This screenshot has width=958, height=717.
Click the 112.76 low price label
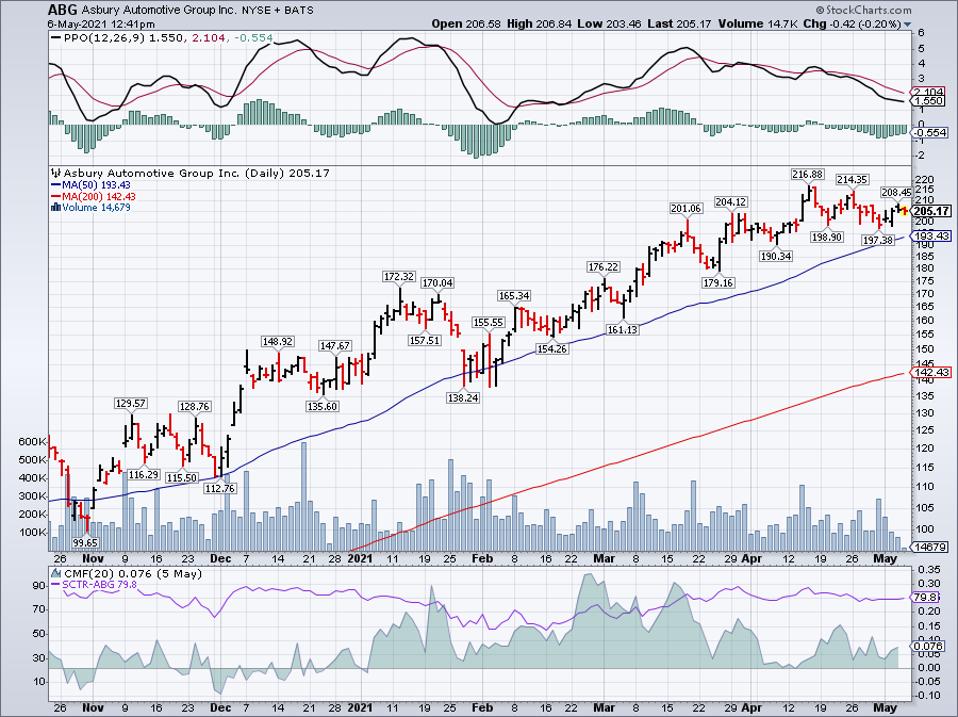point(219,489)
